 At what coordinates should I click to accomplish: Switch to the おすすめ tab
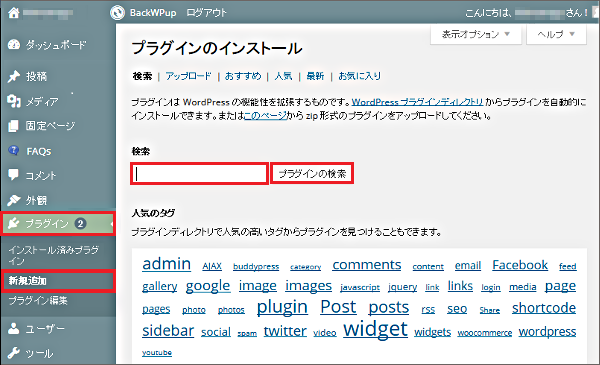243,76
